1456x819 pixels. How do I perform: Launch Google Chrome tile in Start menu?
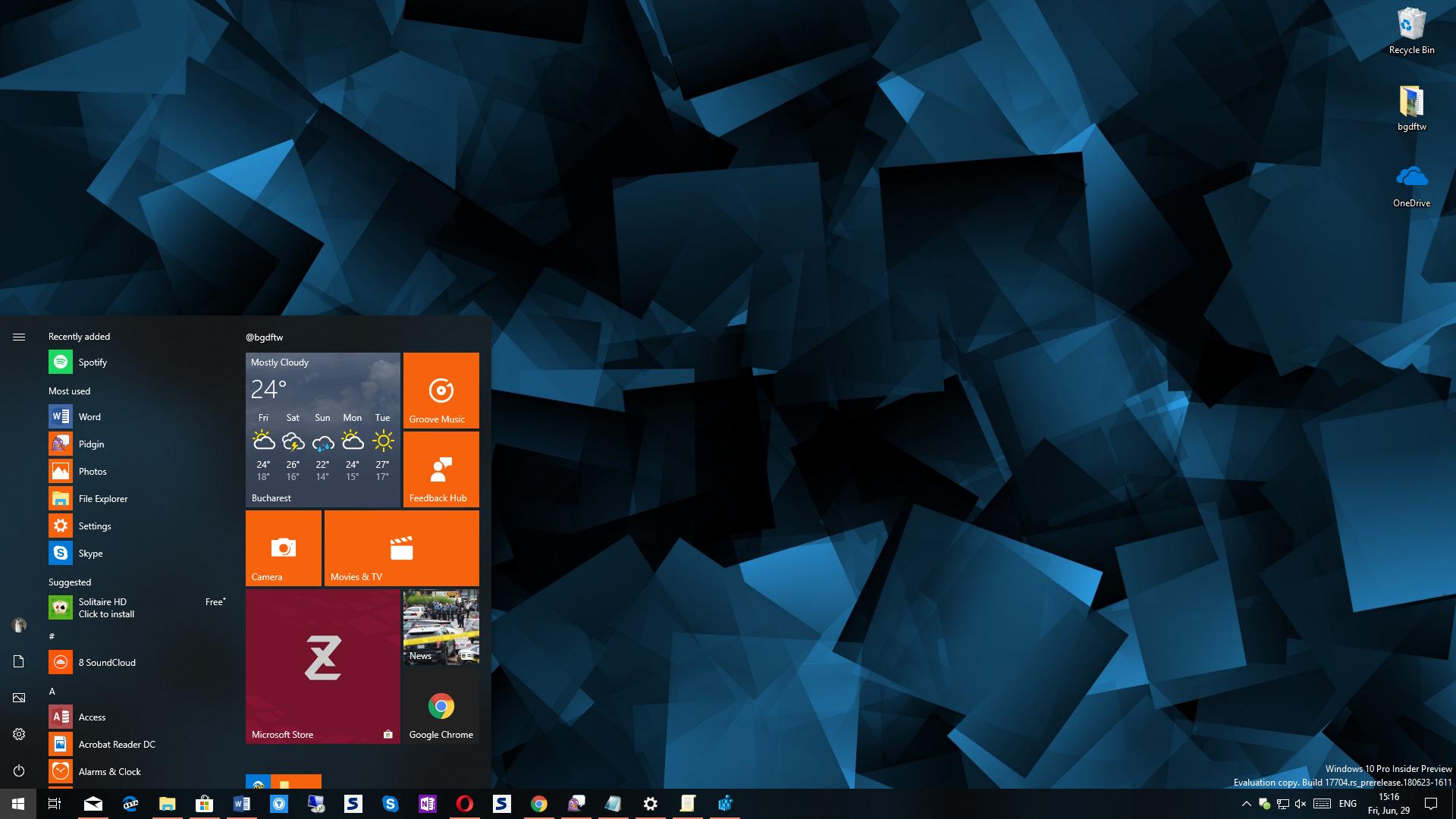pos(441,706)
